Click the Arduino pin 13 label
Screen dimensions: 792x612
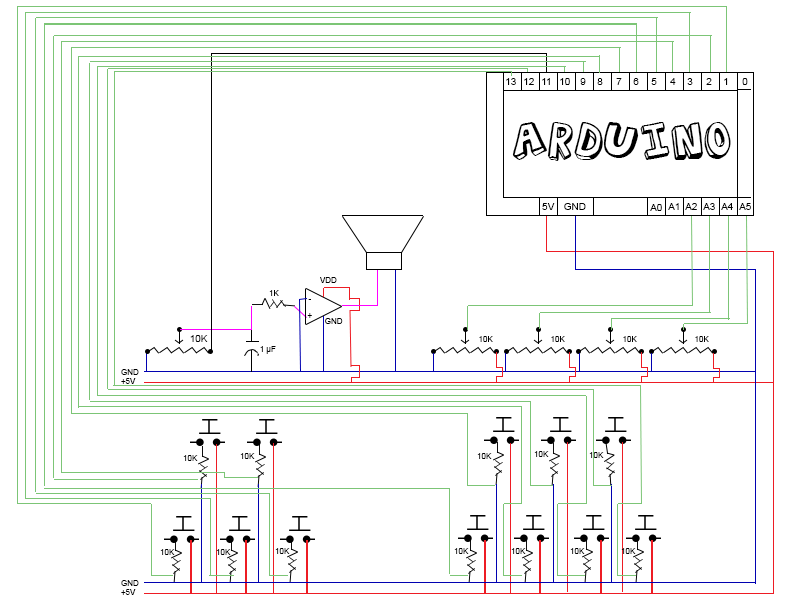(511, 81)
